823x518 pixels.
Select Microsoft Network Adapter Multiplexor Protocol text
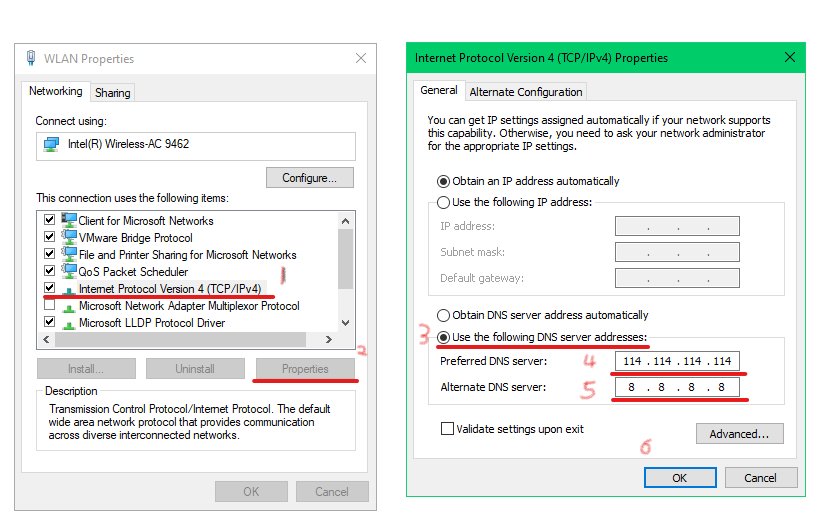pyautogui.click(x=189, y=306)
